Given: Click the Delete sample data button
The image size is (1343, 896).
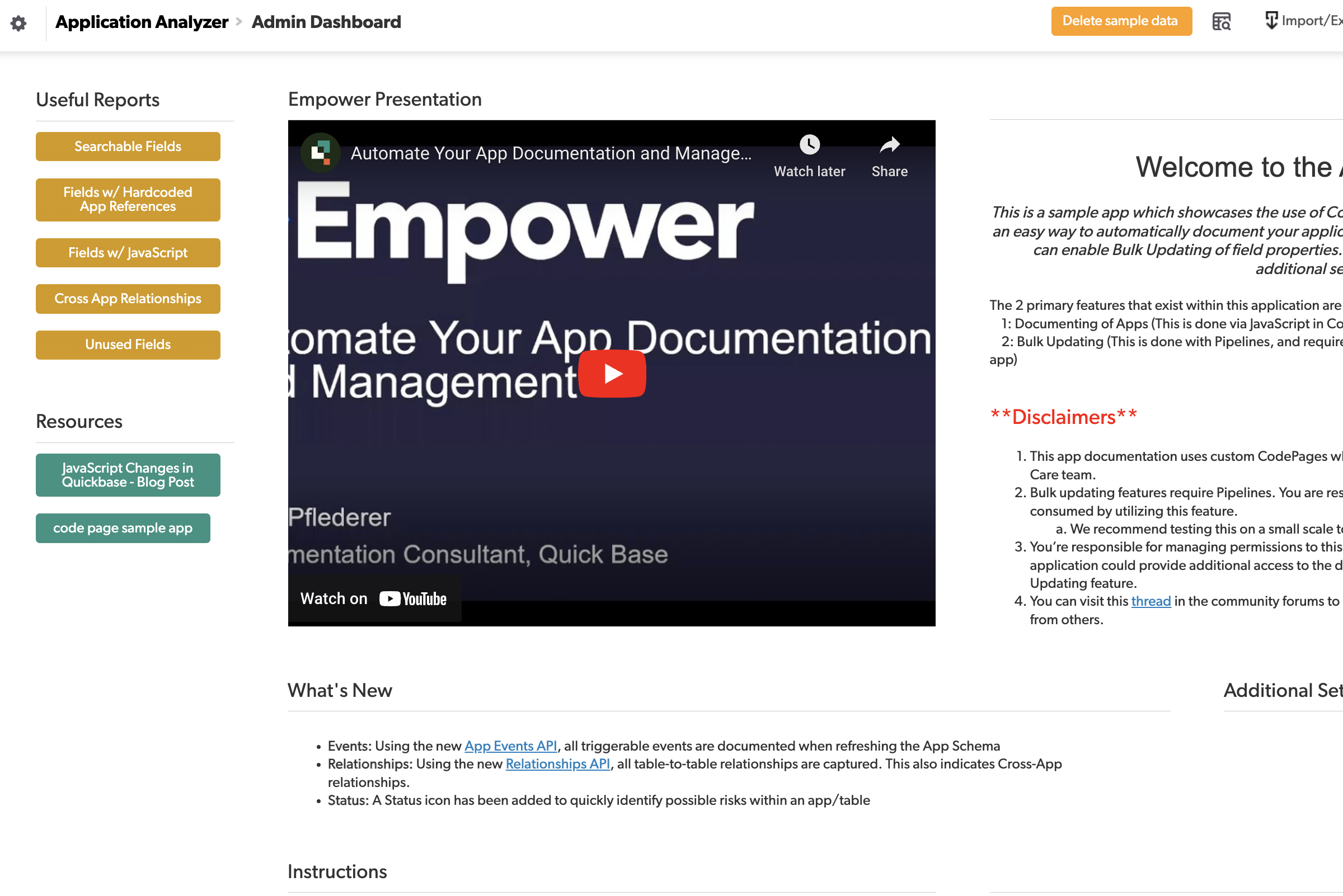Looking at the screenshot, I should pyautogui.click(x=1121, y=21).
